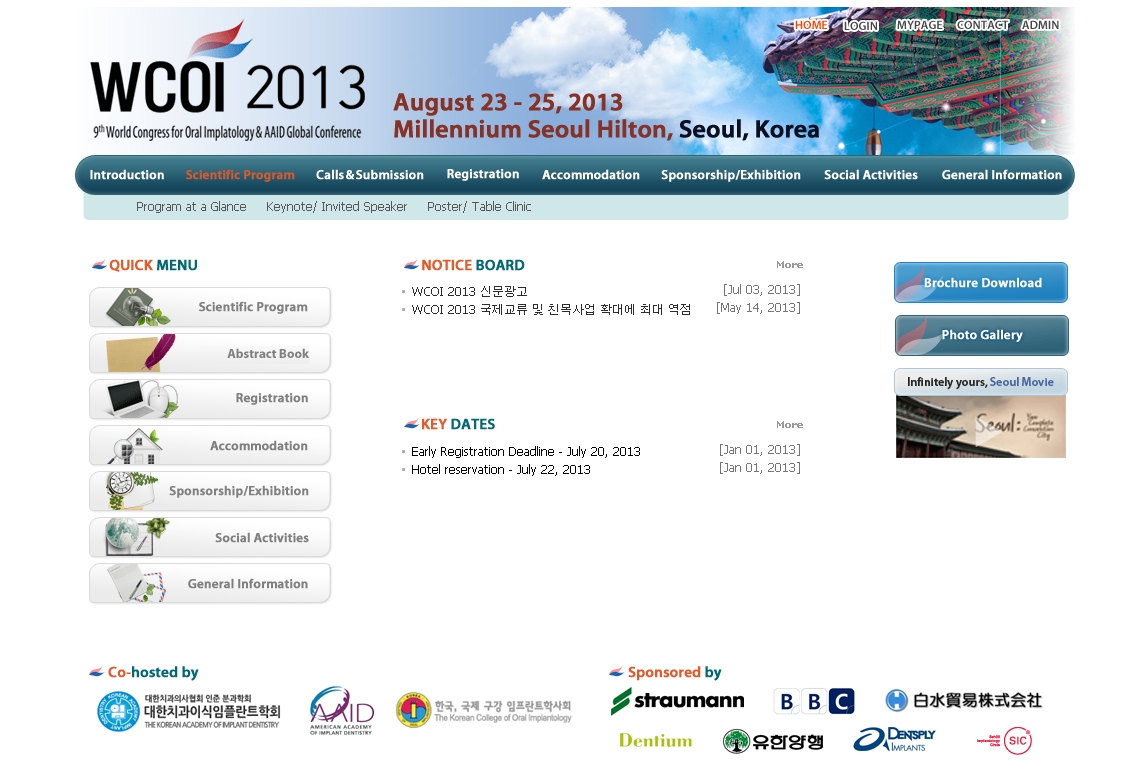Open Registration in the main navigation bar
Viewport: 1145px width, 776px height.
point(483,174)
